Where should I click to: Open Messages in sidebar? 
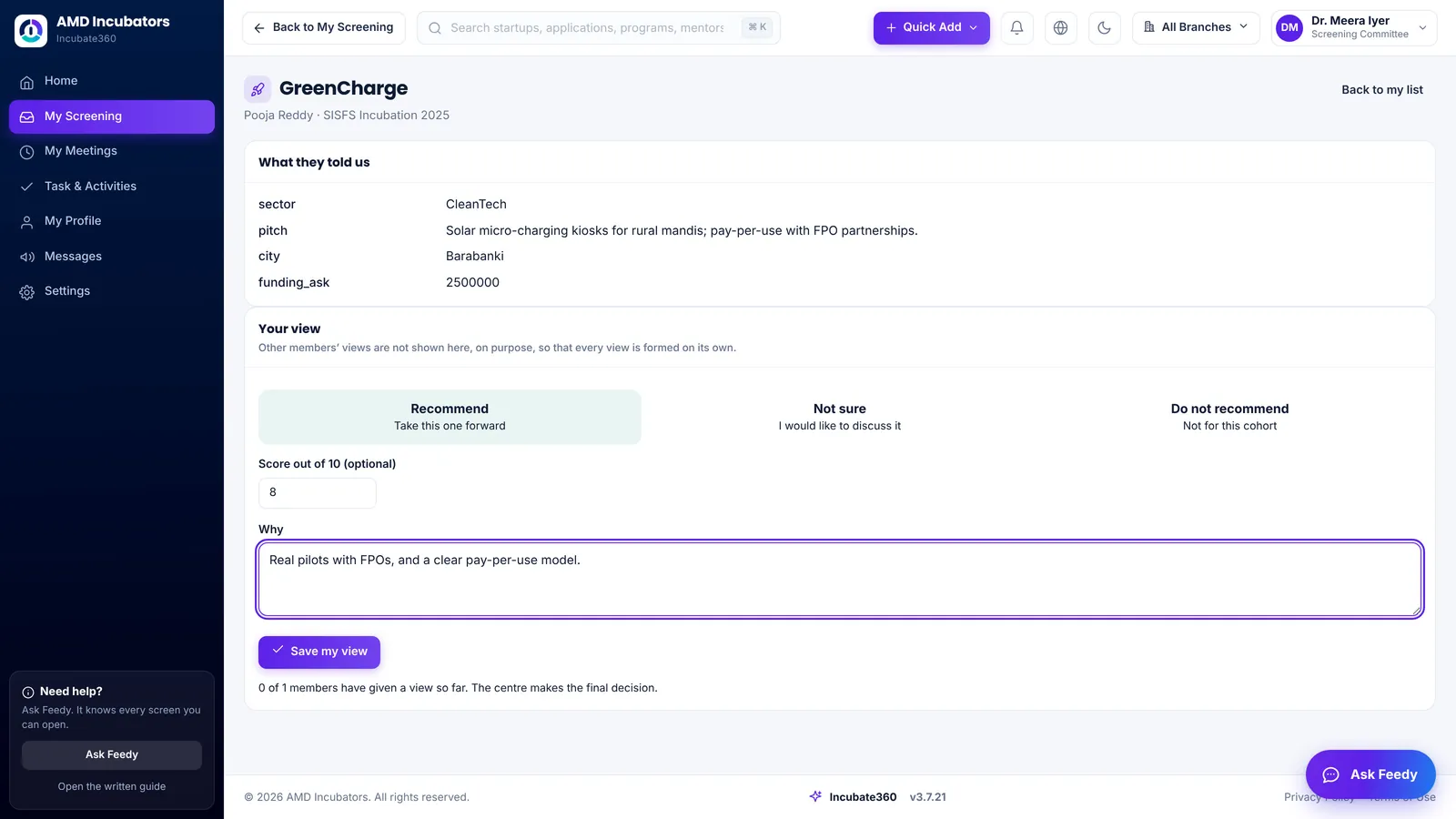112,257
